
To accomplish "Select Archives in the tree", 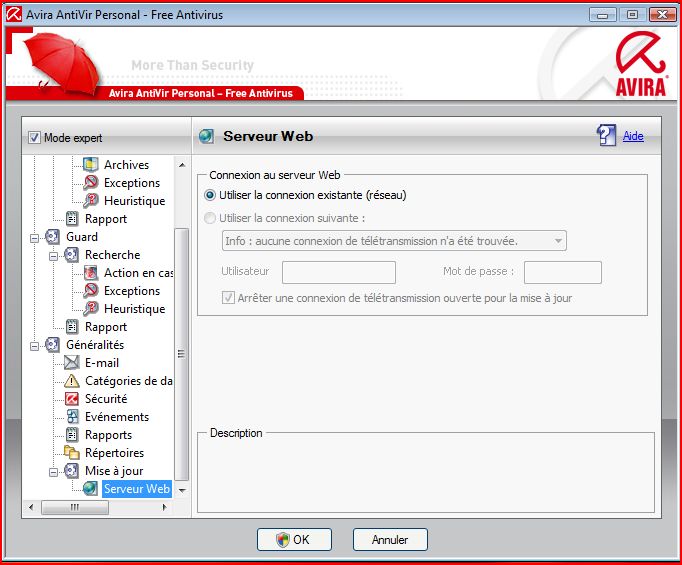I will (x=126, y=164).
